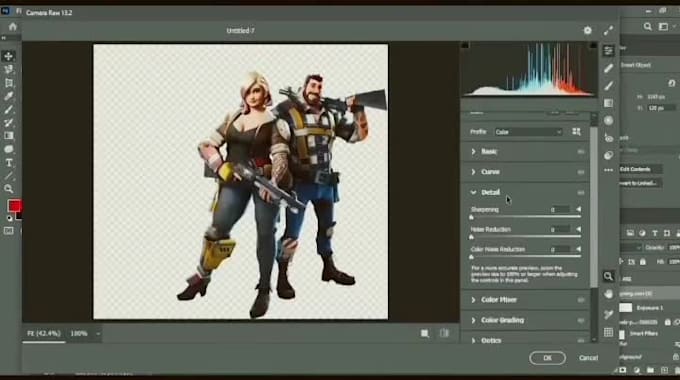680x380 pixels.
Task: Open the zoom level dropdown arrow
Action: (98, 334)
